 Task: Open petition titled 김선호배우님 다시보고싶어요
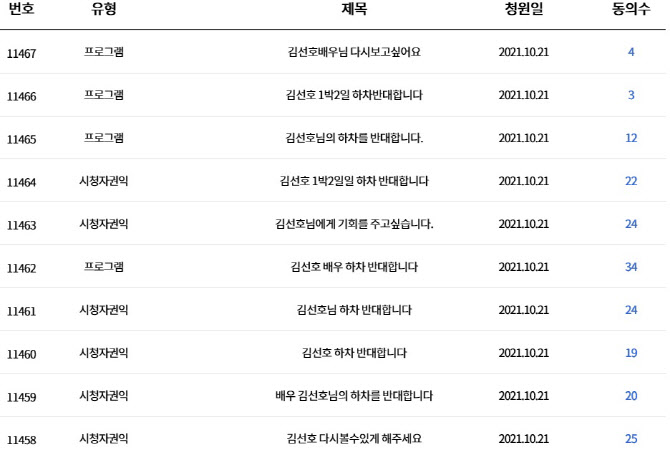pyautogui.click(x=354, y=52)
